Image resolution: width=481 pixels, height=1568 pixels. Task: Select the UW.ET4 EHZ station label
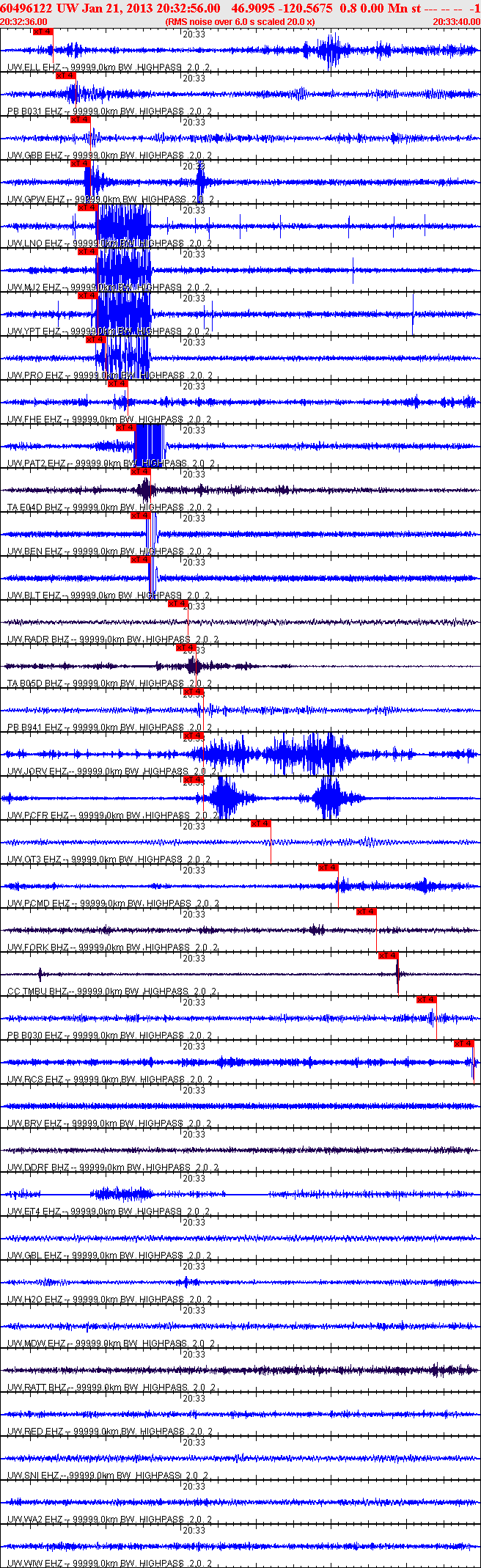pyautogui.click(x=34, y=1212)
